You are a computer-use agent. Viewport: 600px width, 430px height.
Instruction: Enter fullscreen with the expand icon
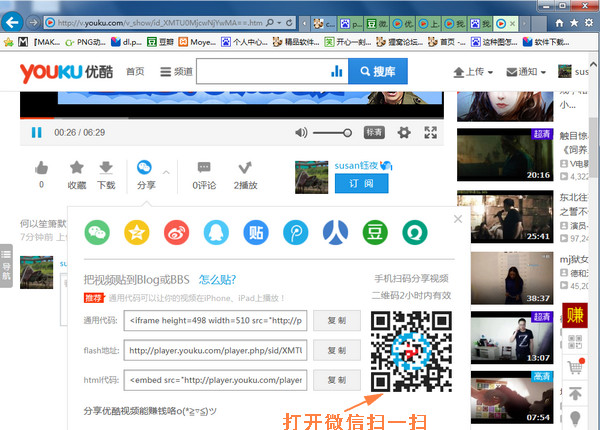tap(430, 132)
